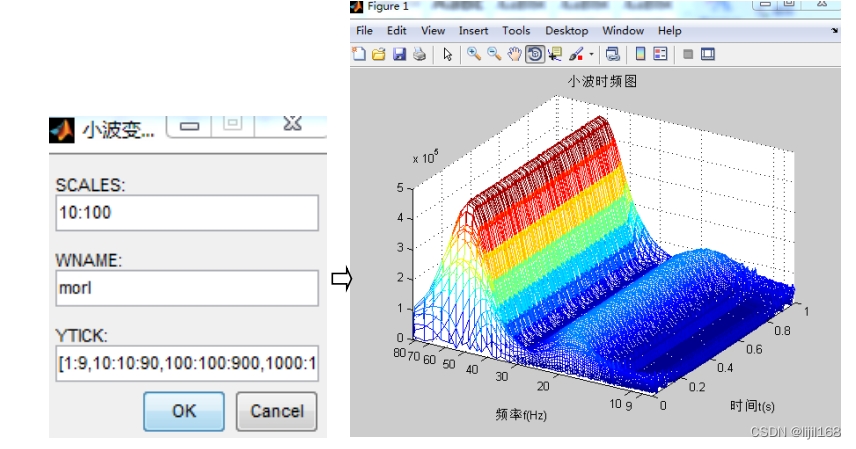Click the 频率f(Hz) axis label
The image size is (856, 449).
(521, 415)
